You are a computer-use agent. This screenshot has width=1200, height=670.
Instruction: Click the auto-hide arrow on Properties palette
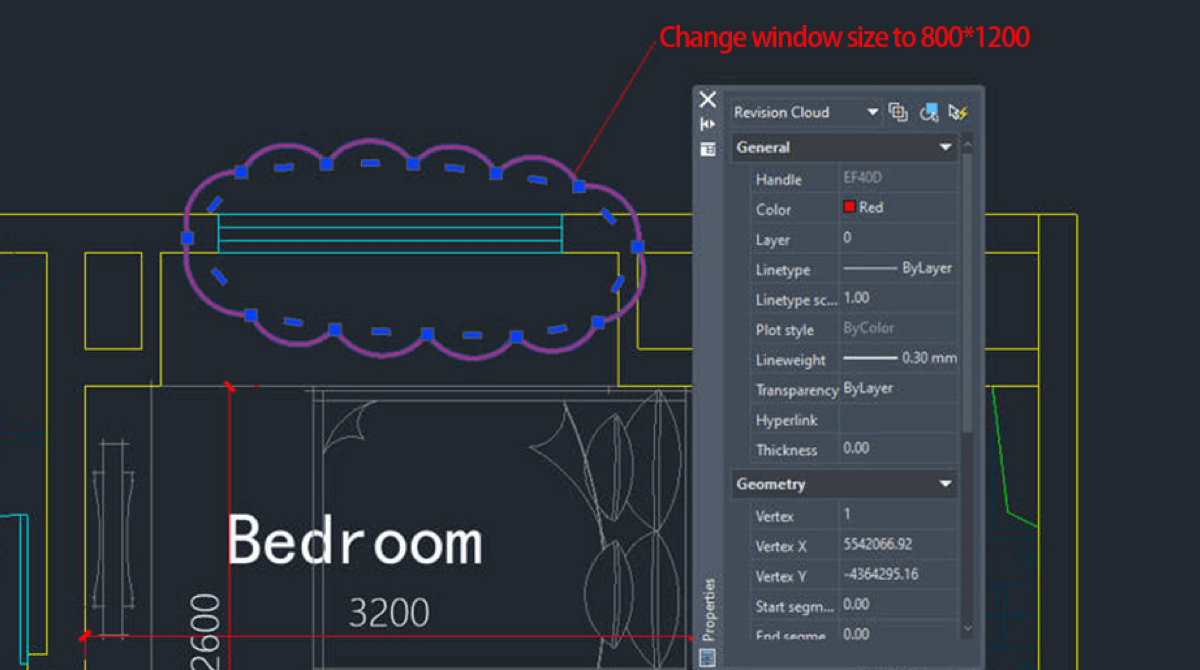click(x=708, y=124)
